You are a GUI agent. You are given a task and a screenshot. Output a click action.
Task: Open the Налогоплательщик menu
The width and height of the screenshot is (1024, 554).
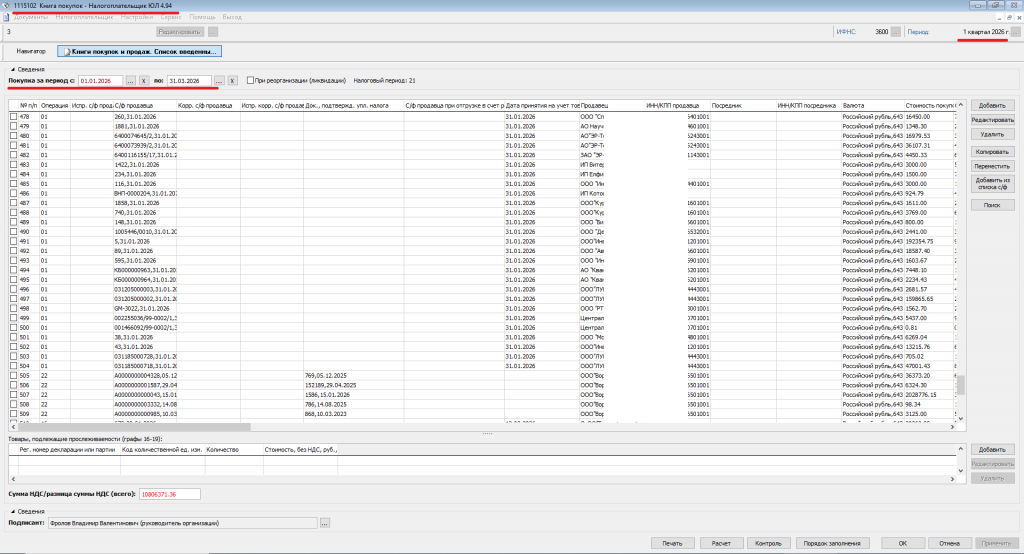coord(84,17)
